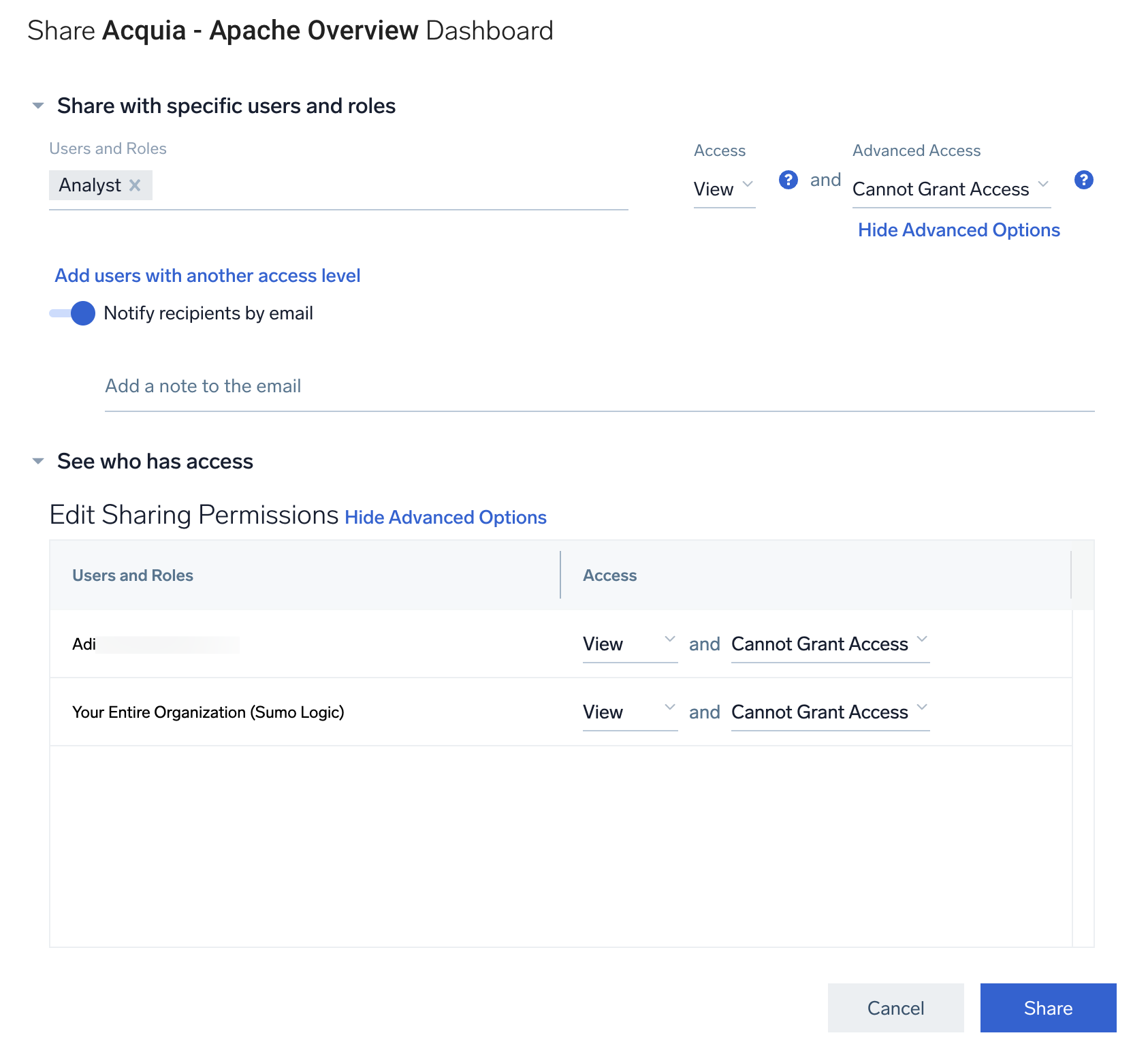Open Adi's Cannot Grant Access dropdown
1148x1061 pixels.
(x=829, y=644)
